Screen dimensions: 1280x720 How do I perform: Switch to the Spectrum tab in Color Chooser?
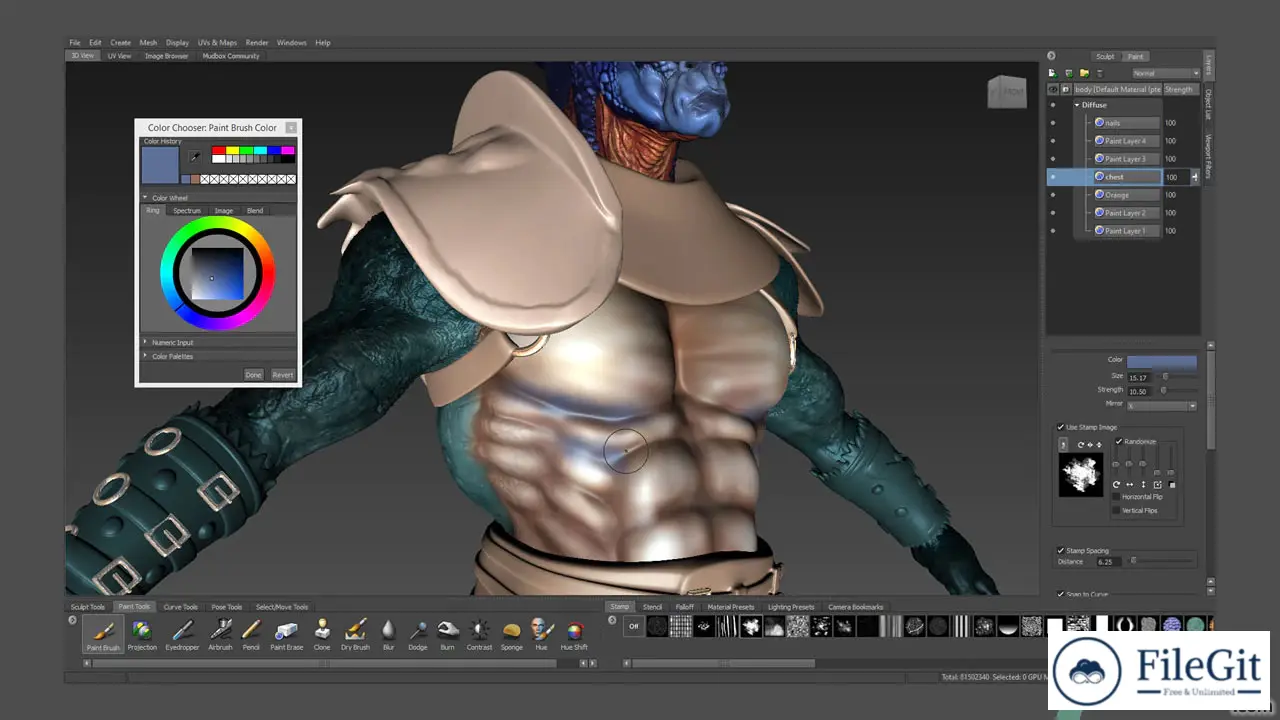(187, 211)
